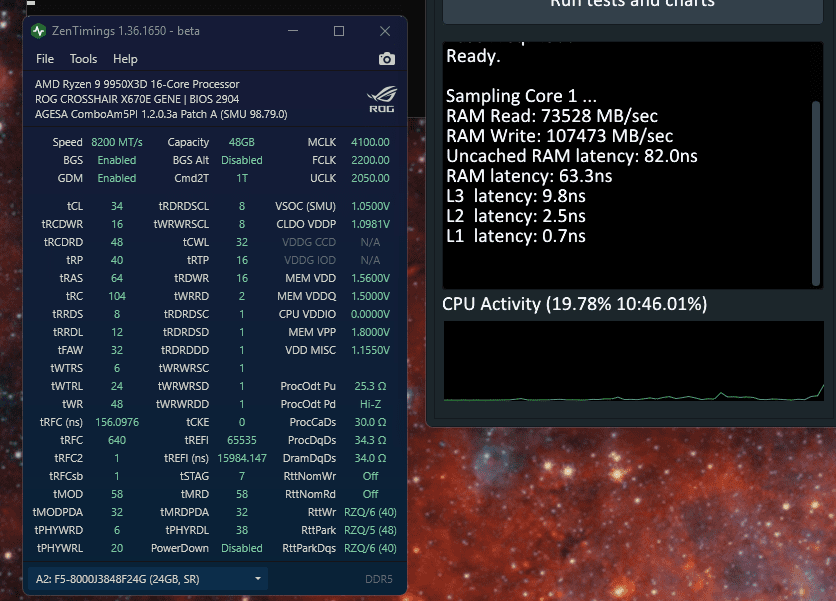Expand the A2 memory module dropdown

pos(259,578)
